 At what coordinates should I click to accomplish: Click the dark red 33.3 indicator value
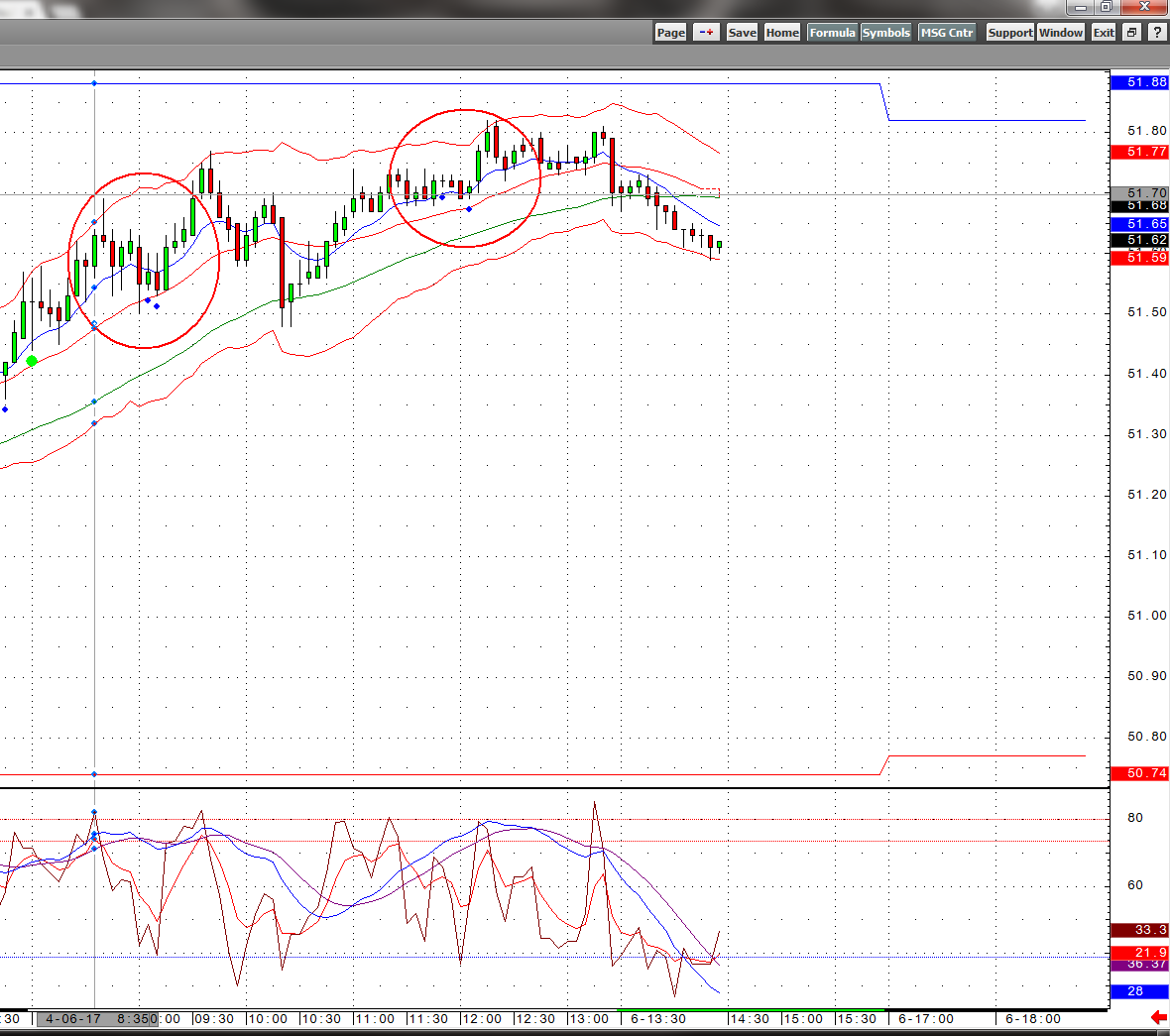tap(1139, 929)
